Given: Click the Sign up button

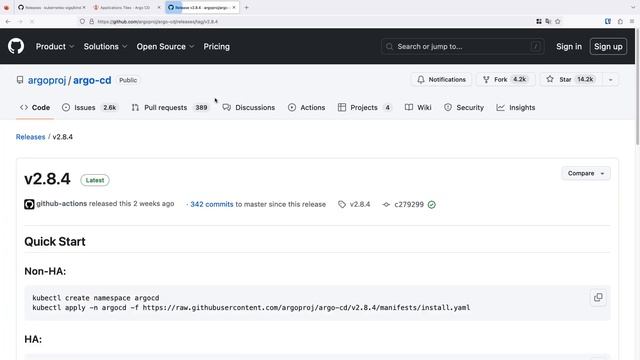Looking at the screenshot, I should [608, 47].
